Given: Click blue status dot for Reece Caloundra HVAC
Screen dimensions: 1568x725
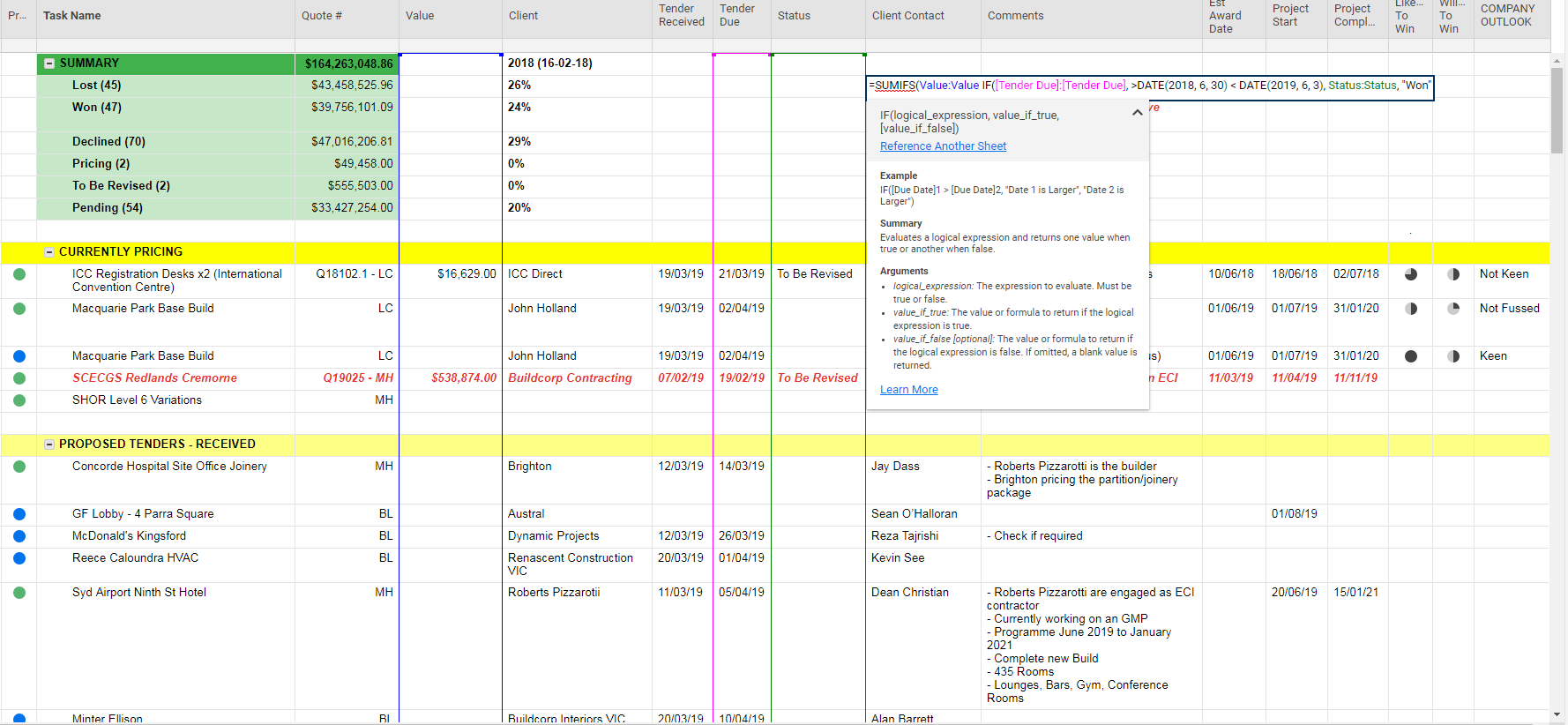Looking at the screenshot, I should 19,558.
